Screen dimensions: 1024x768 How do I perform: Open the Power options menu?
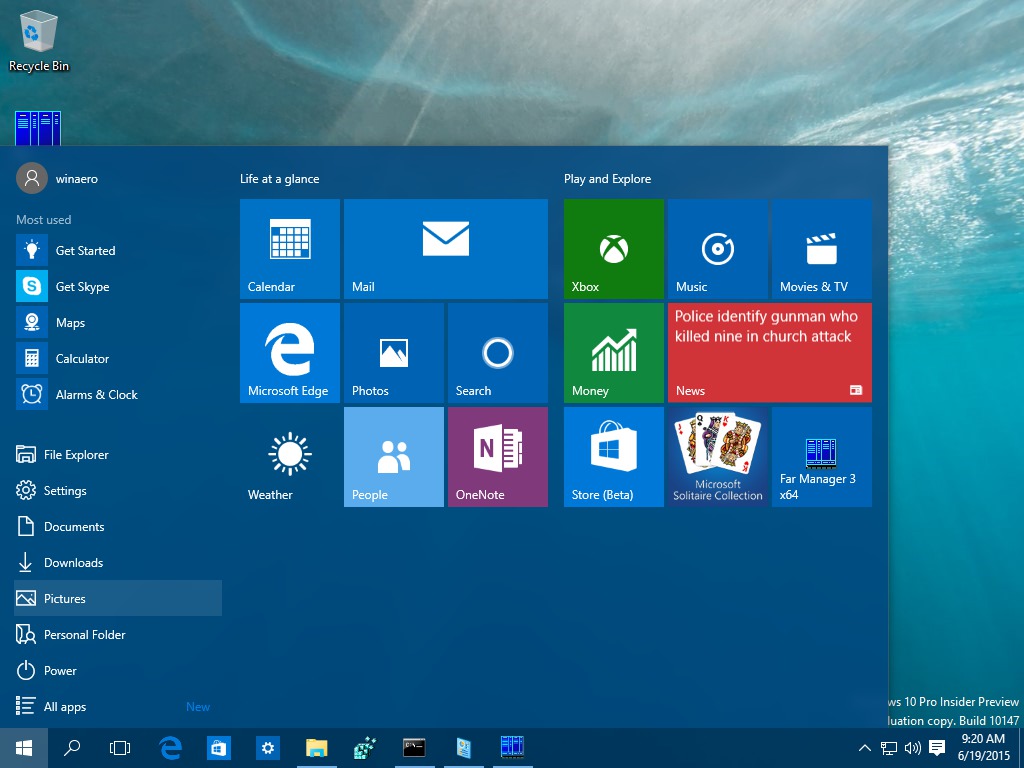click(x=60, y=670)
